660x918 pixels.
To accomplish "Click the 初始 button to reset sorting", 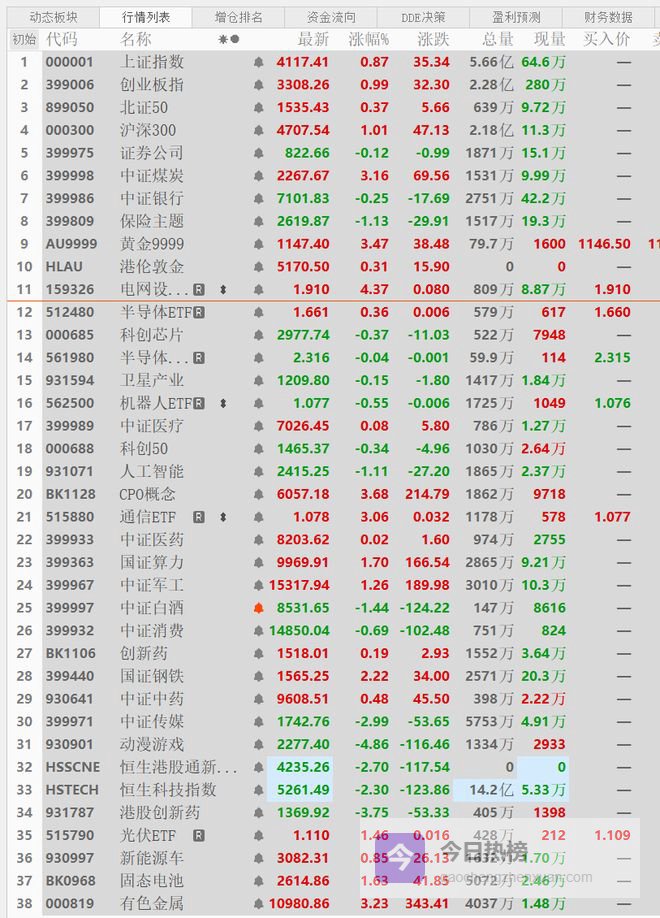I will [23, 39].
